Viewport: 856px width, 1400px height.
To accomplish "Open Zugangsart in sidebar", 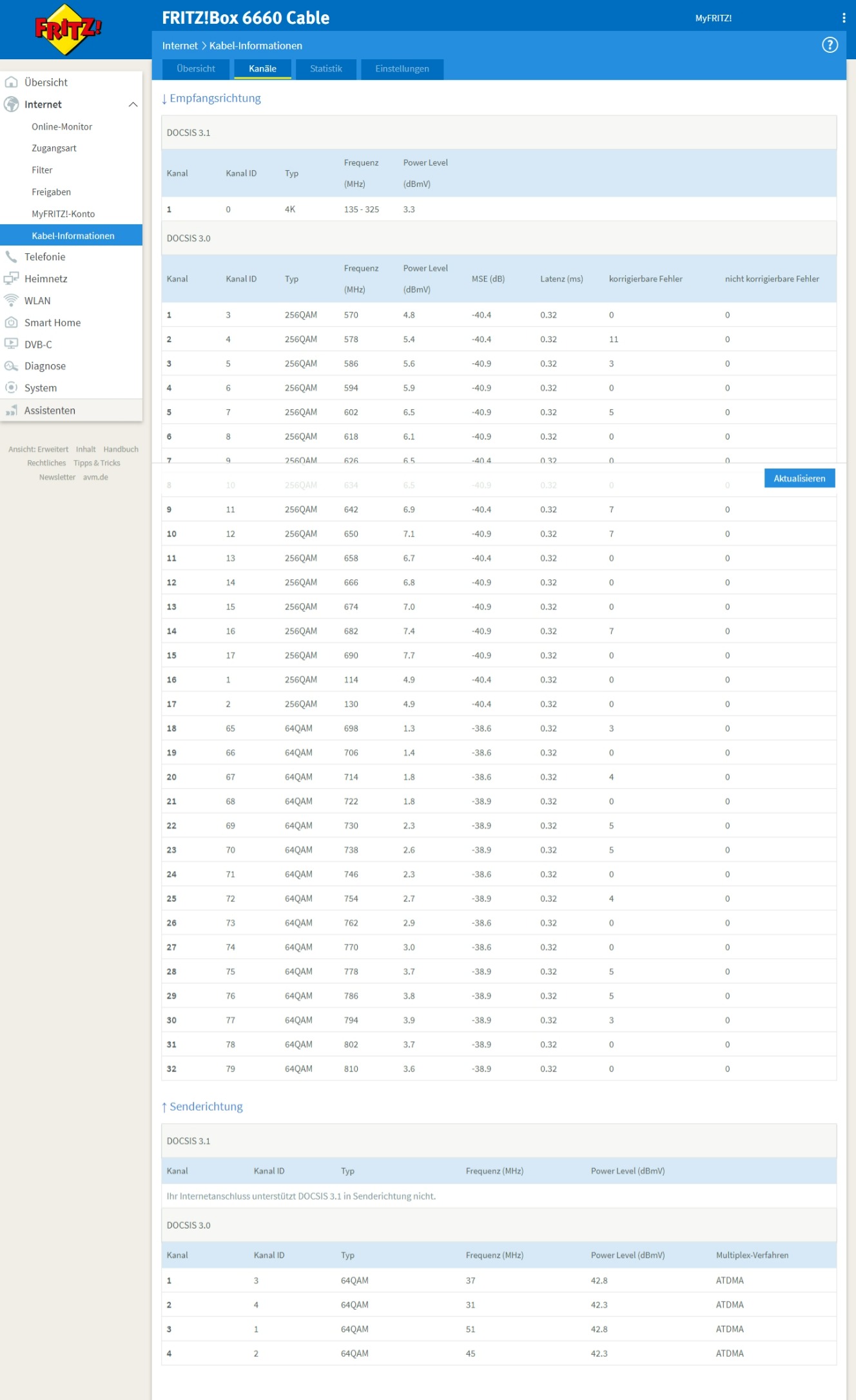I will pyautogui.click(x=54, y=148).
